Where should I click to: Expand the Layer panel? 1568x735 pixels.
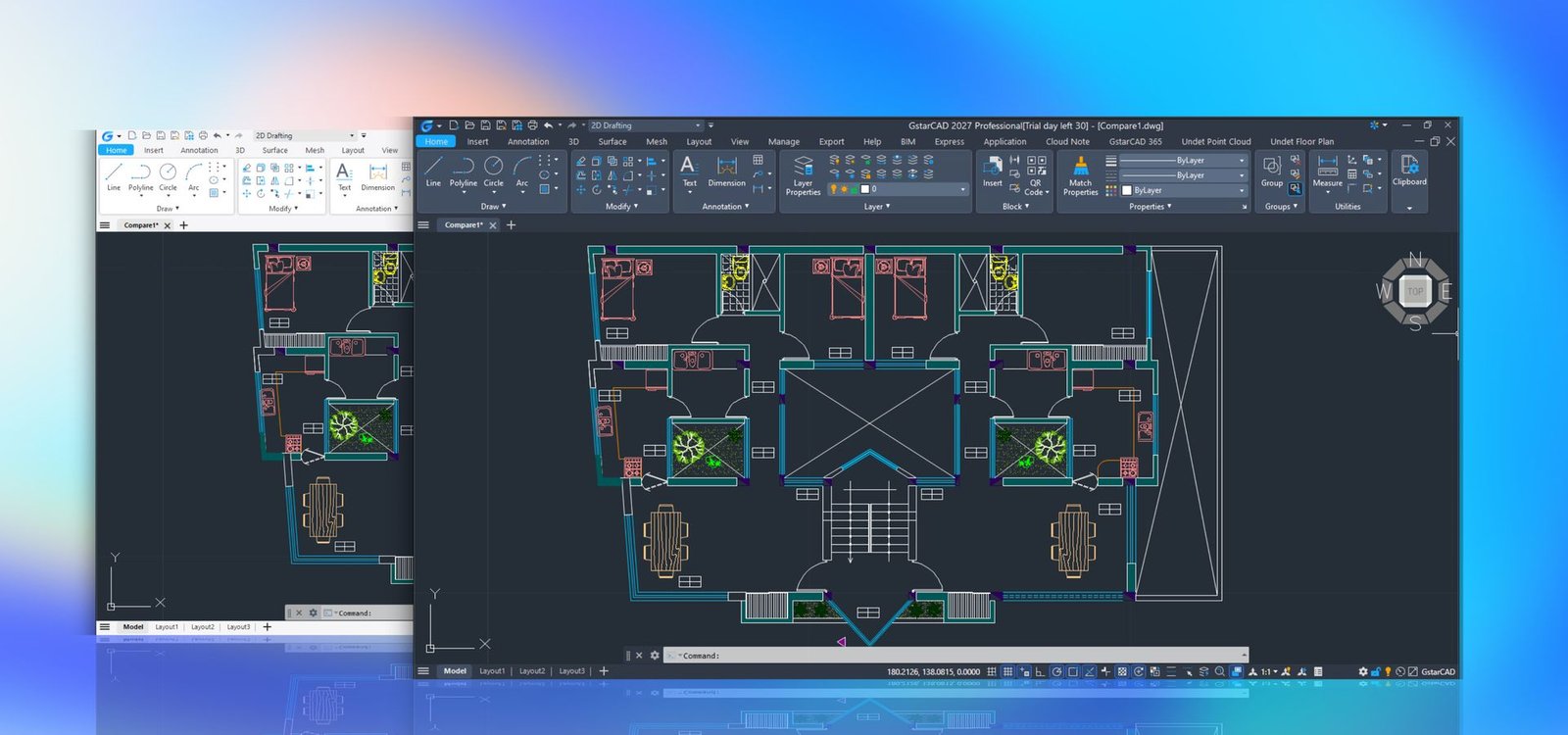(876, 206)
